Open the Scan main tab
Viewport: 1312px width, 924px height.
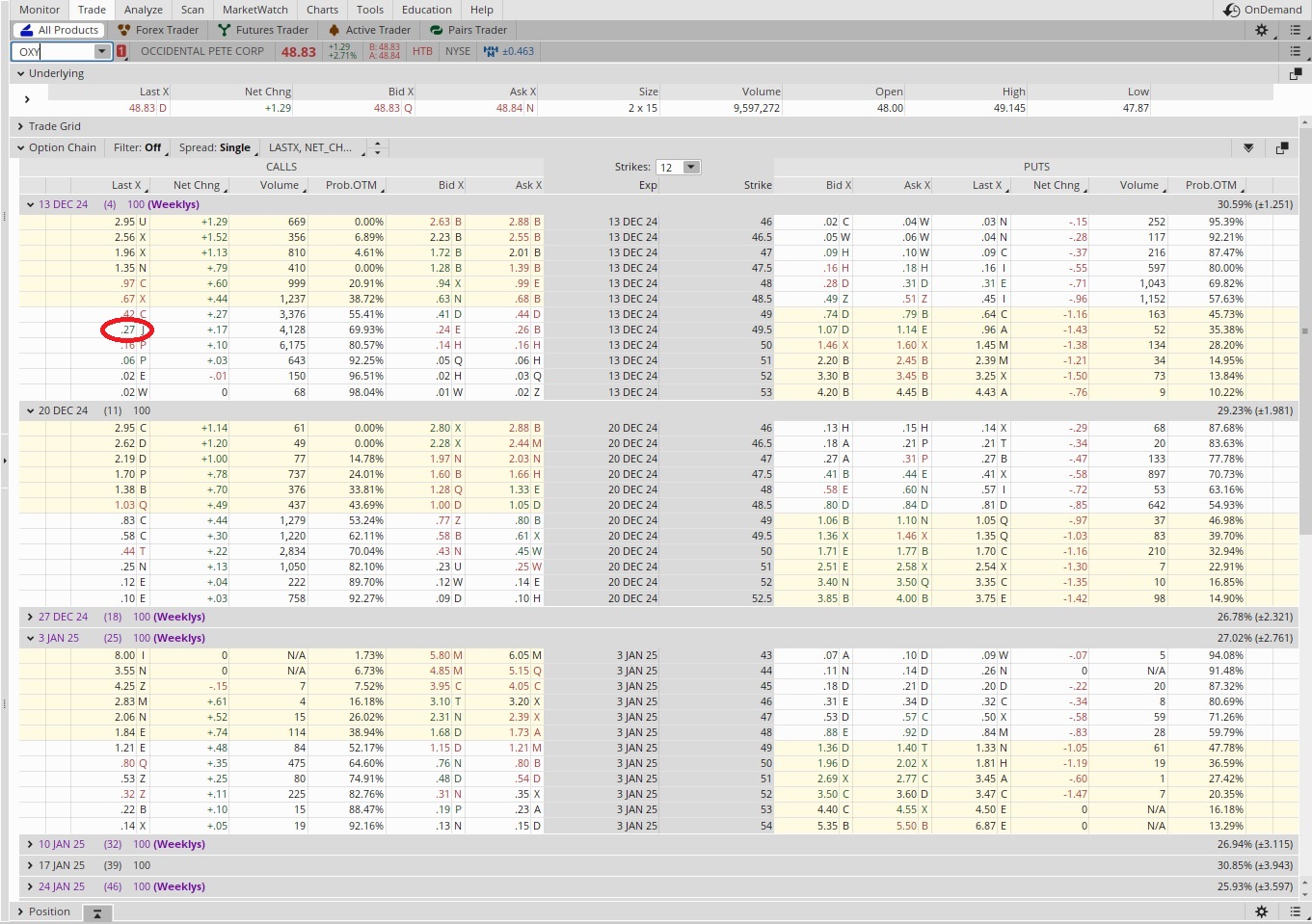pos(193,10)
